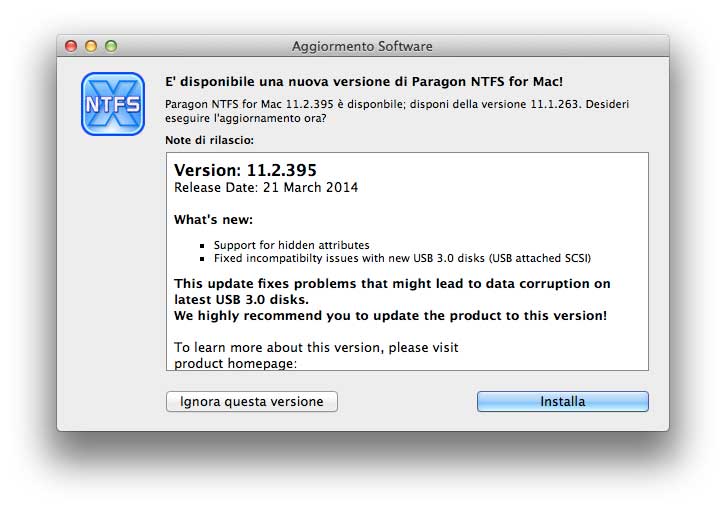Click the Version: 11.2.395 heading
The image size is (726, 510).
point(245,170)
